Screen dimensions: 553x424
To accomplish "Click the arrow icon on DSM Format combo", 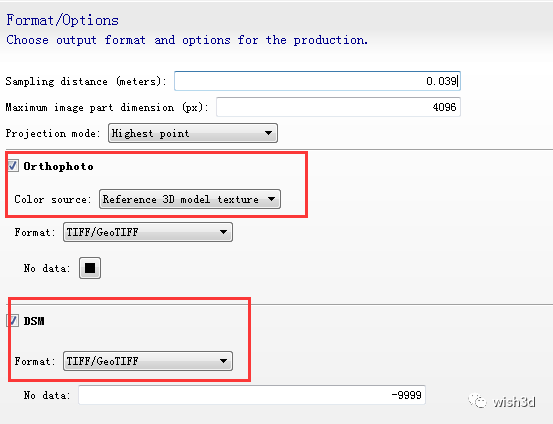I will [223, 361].
